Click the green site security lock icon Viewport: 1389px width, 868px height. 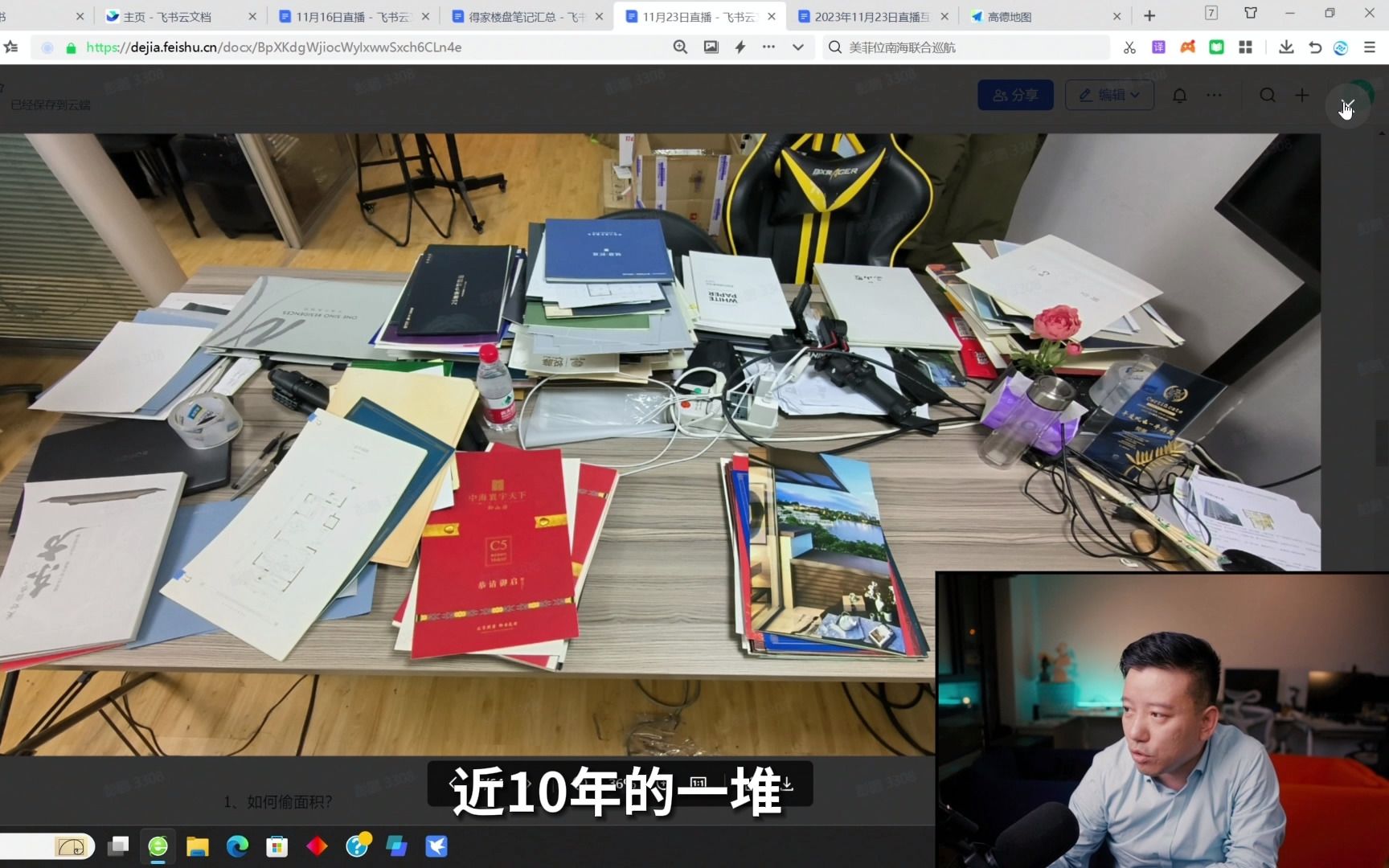71,48
